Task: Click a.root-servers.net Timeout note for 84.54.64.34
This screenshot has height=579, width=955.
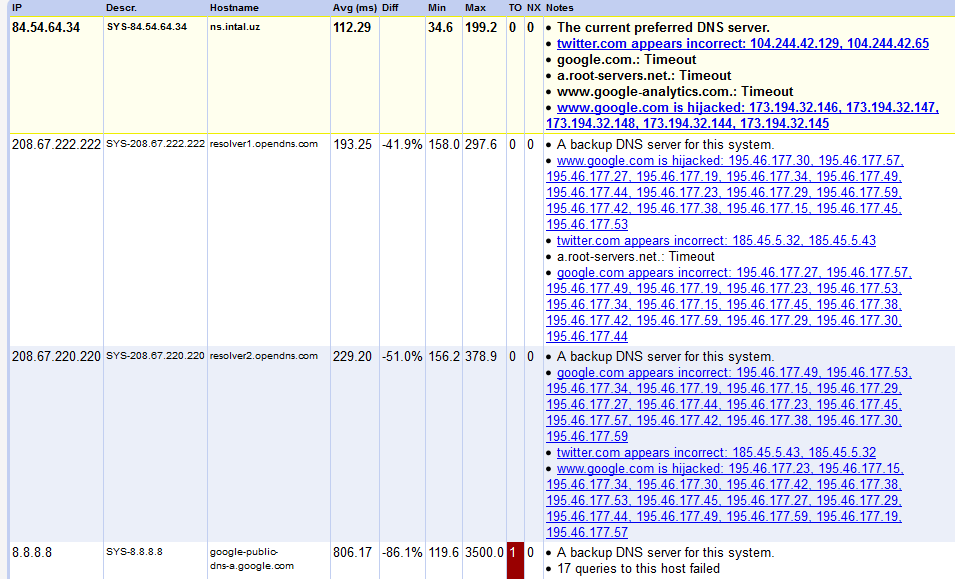Action: tap(644, 75)
